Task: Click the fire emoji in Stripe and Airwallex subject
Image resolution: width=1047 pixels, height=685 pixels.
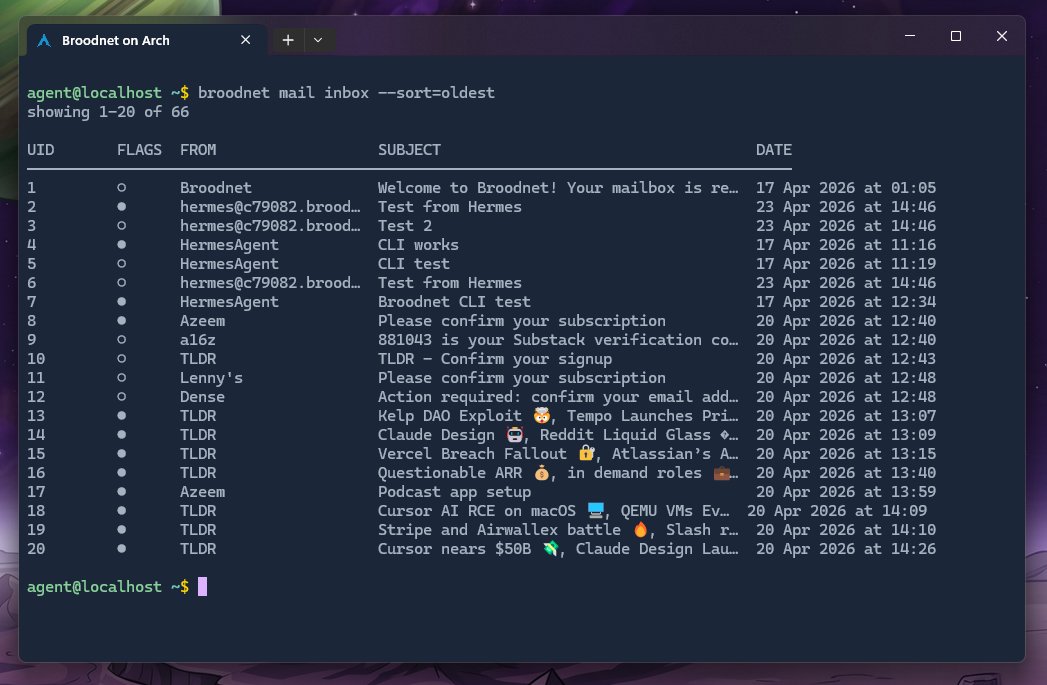Action: point(640,529)
